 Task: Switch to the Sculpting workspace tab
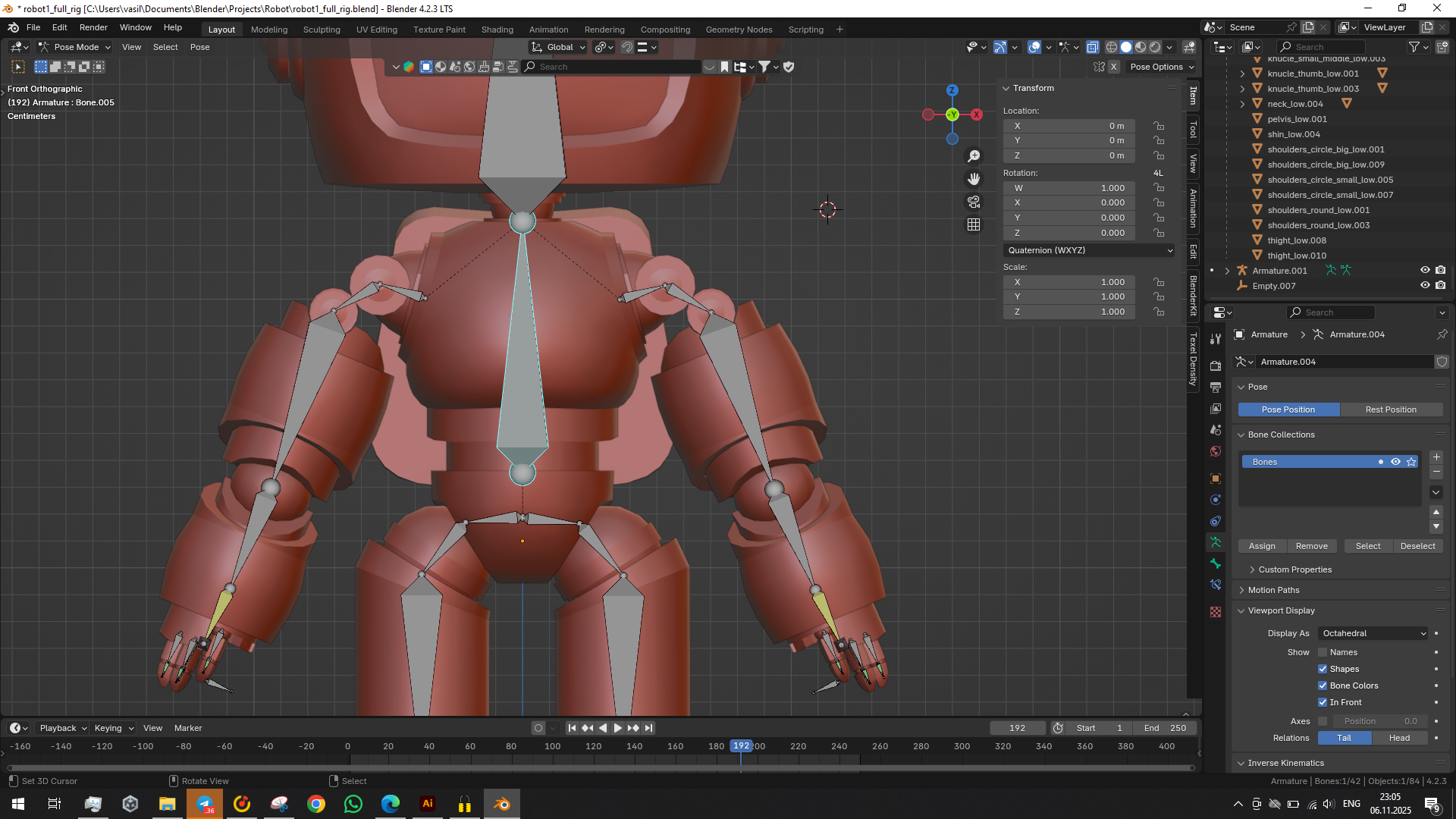coord(322,30)
